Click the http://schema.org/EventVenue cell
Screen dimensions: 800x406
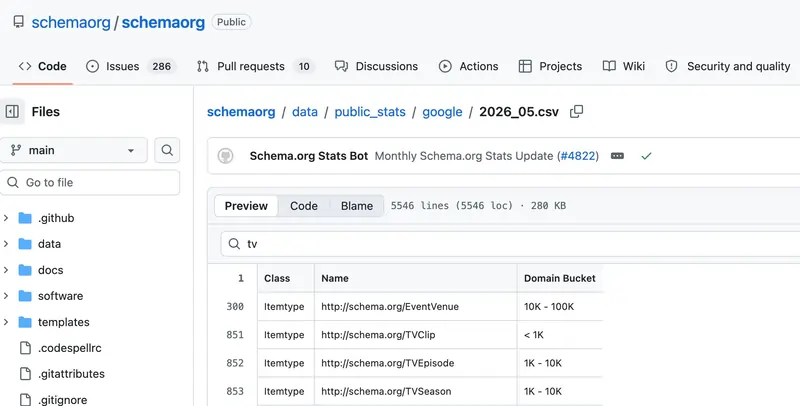(x=415, y=307)
